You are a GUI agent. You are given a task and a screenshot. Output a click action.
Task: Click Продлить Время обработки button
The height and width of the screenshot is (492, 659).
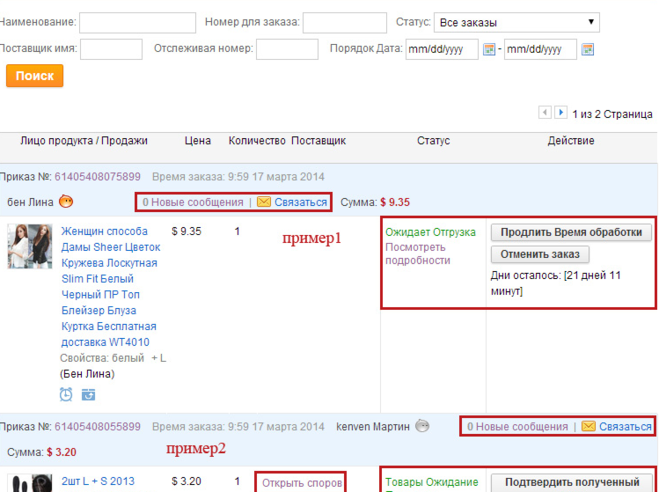(x=571, y=232)
